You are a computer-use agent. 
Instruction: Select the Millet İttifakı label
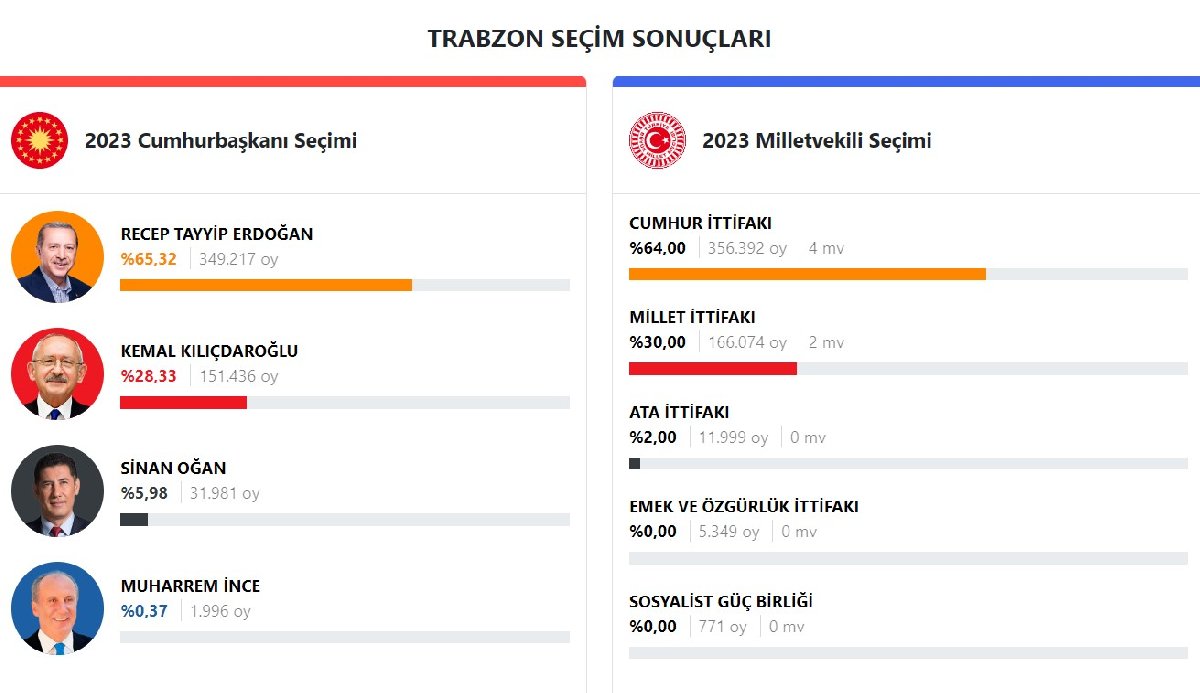click(692, 317)
